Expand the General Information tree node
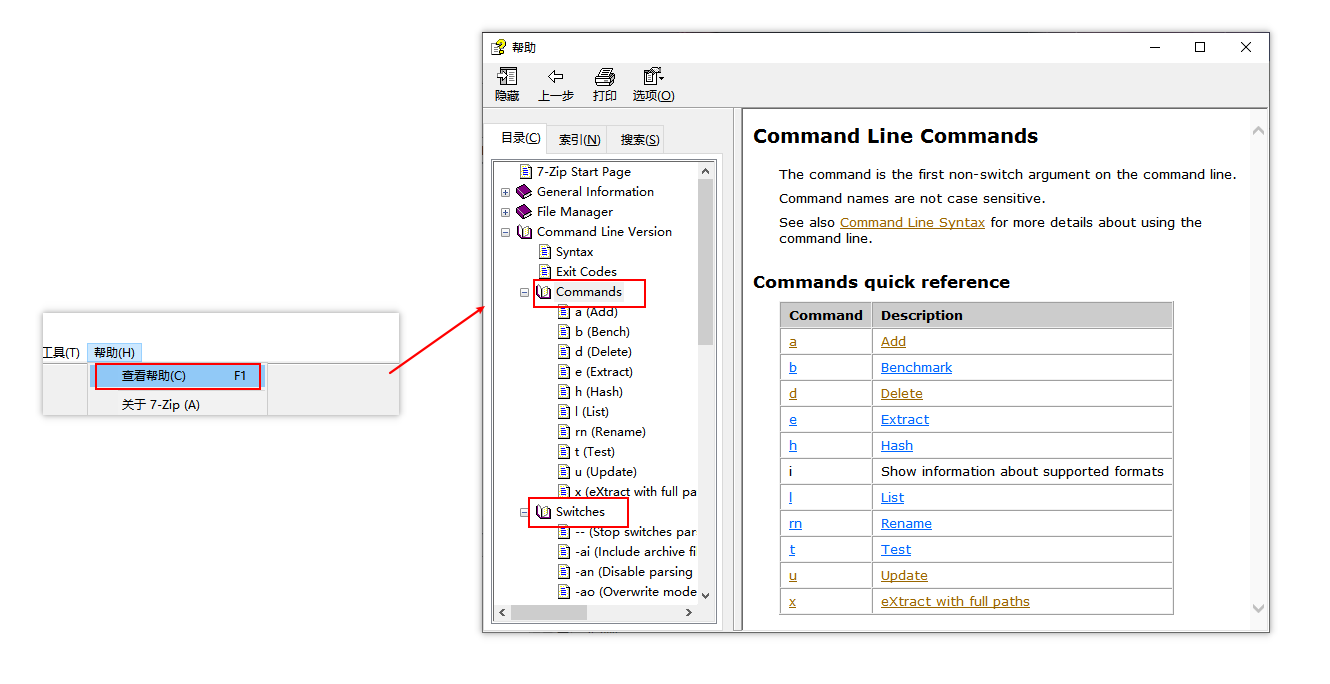Image resolution: width=1330 pixels, height=684 pixels. [x=505, y=192]
